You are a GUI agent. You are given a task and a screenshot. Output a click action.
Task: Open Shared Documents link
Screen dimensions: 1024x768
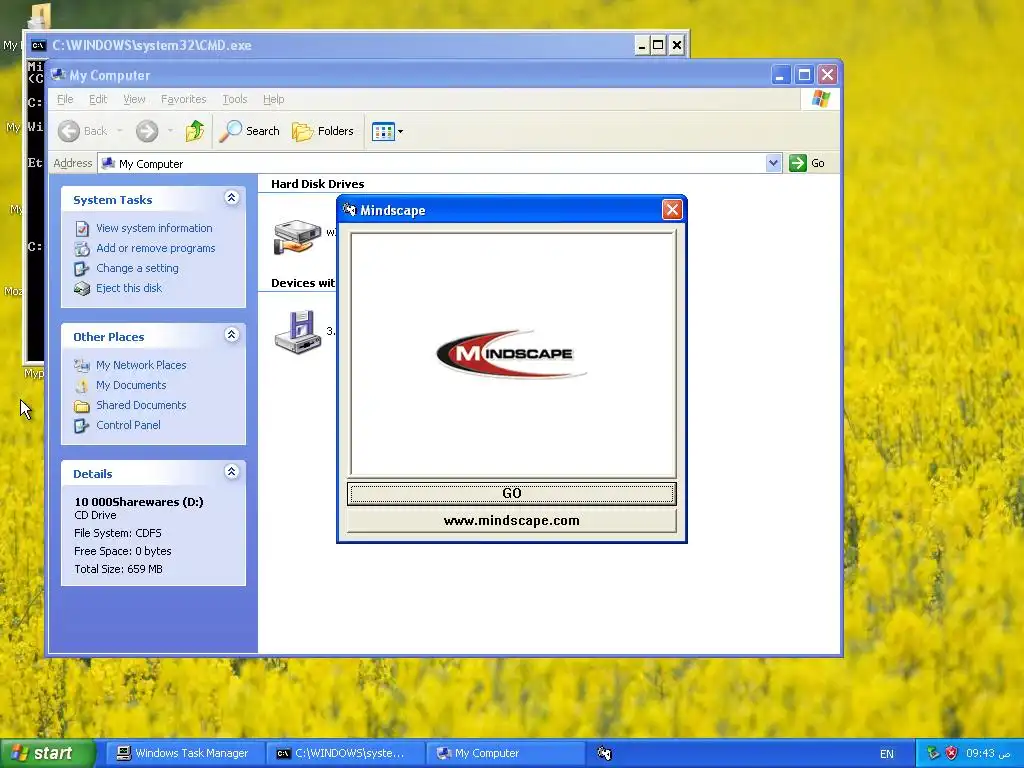(141, 405)
